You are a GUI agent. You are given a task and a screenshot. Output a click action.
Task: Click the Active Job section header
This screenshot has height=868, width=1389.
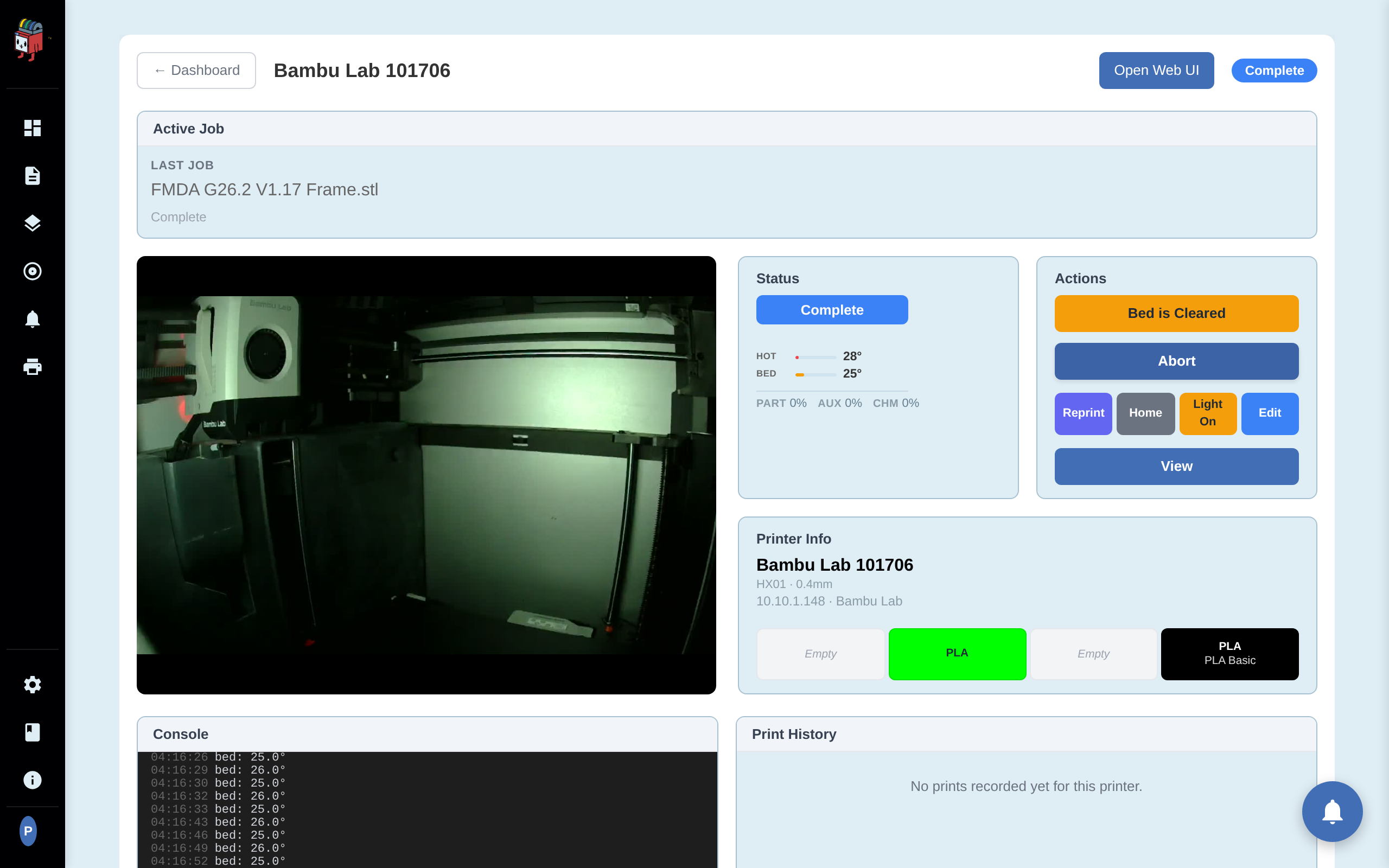tap(727, 129)
